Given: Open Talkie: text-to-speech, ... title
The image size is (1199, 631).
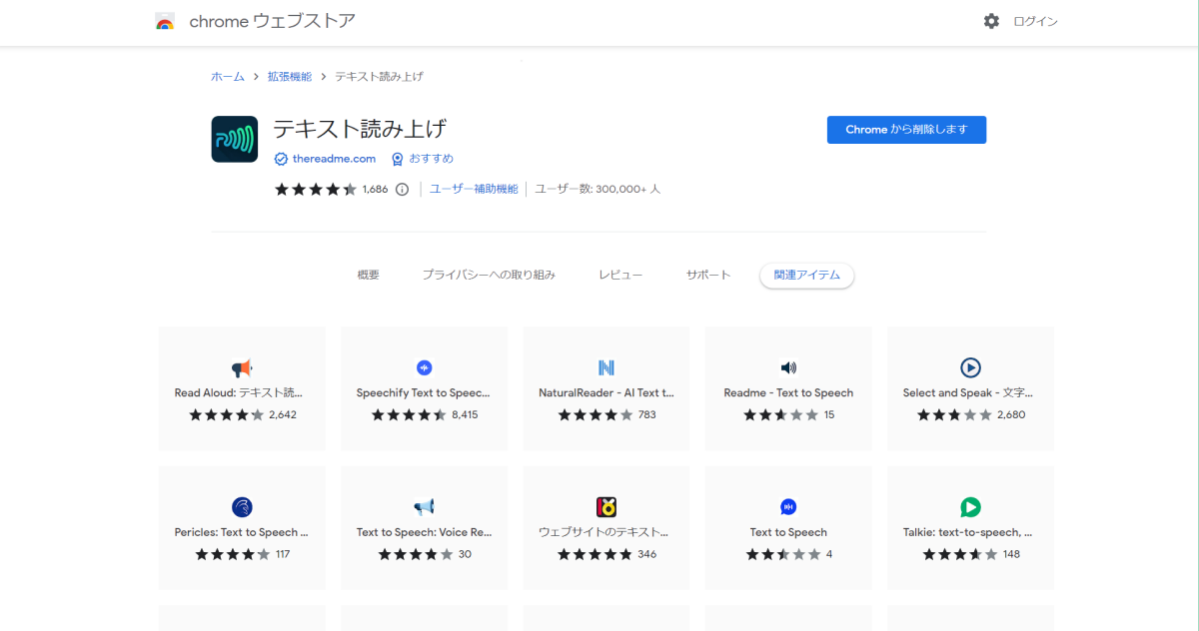Looking at the screenshot, I should click(x=967, y=532).
